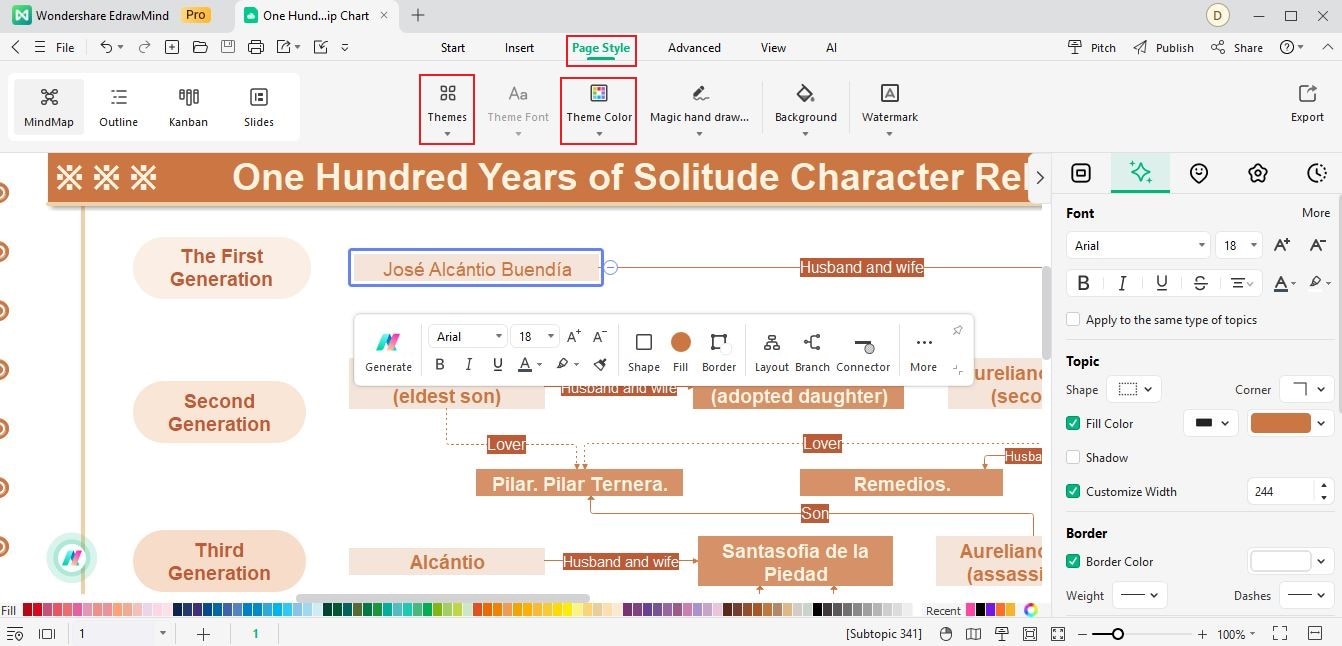1342x646 pixels.
Task: Click the Border icon in floating toolbar
Action: click(x=718, y=352)
